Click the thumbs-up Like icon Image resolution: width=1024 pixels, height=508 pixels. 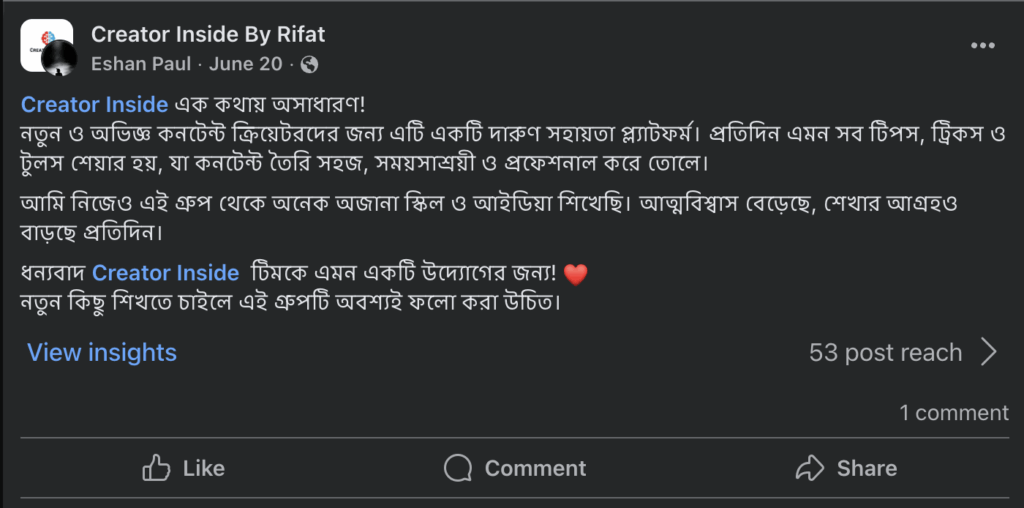click(x=155, y=468)
